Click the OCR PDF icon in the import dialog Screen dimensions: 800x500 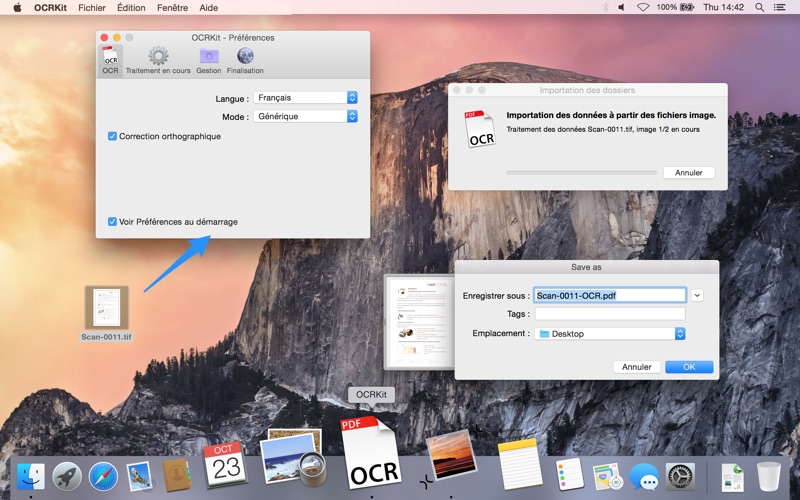[480, 129]
